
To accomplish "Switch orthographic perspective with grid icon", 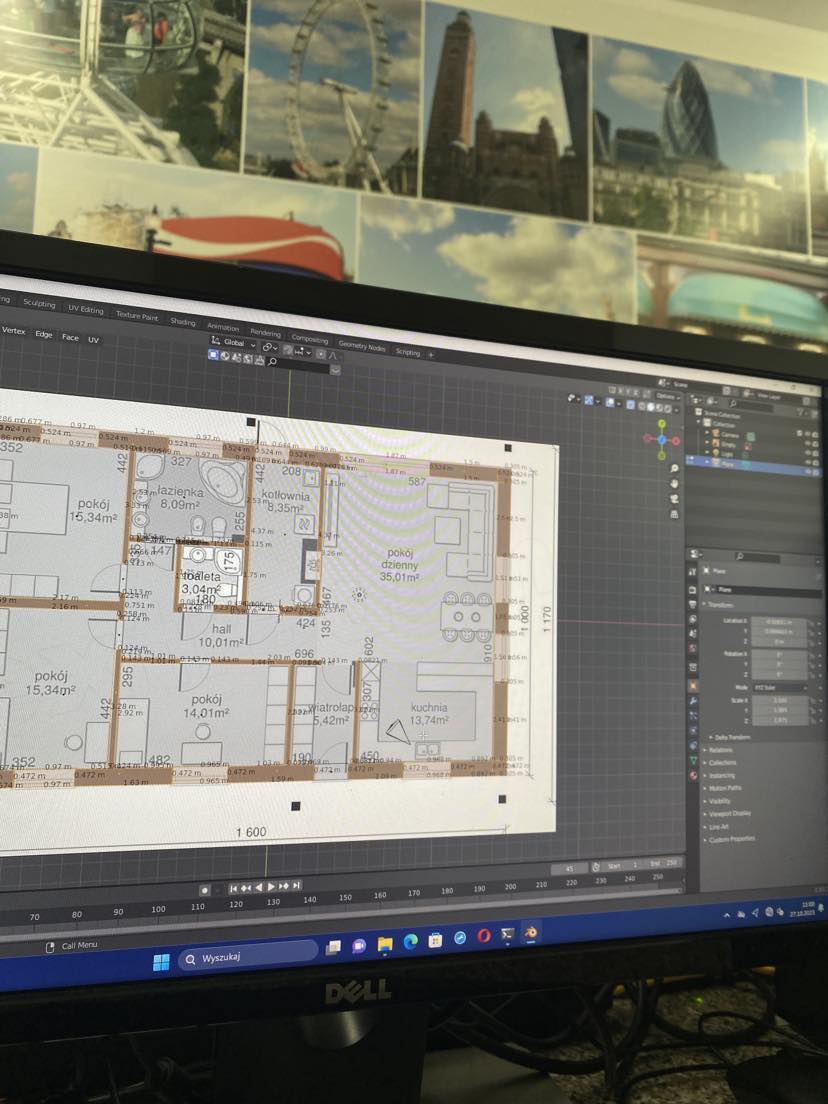I will (675, 515).
